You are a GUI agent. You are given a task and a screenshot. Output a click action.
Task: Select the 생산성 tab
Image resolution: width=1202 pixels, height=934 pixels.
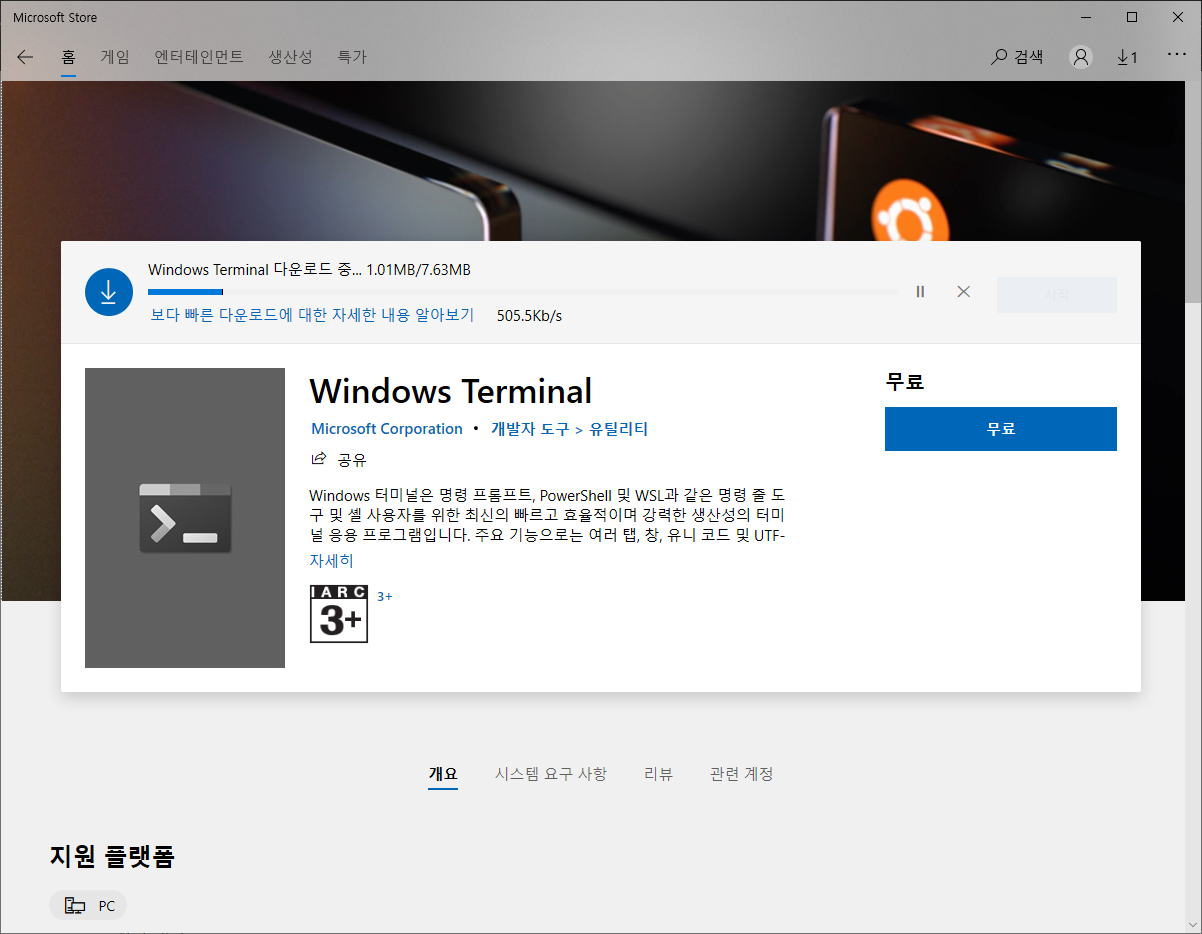click(x=290, y=57)
